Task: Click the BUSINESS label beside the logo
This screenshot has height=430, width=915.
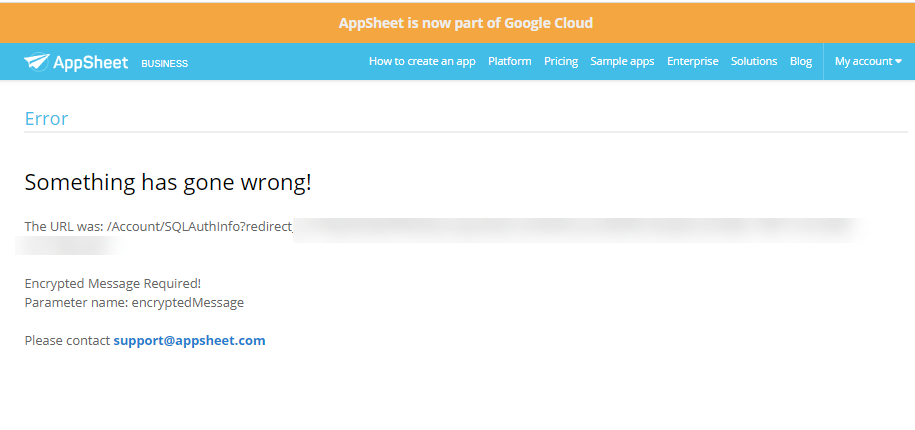Action: click(165, 64)
